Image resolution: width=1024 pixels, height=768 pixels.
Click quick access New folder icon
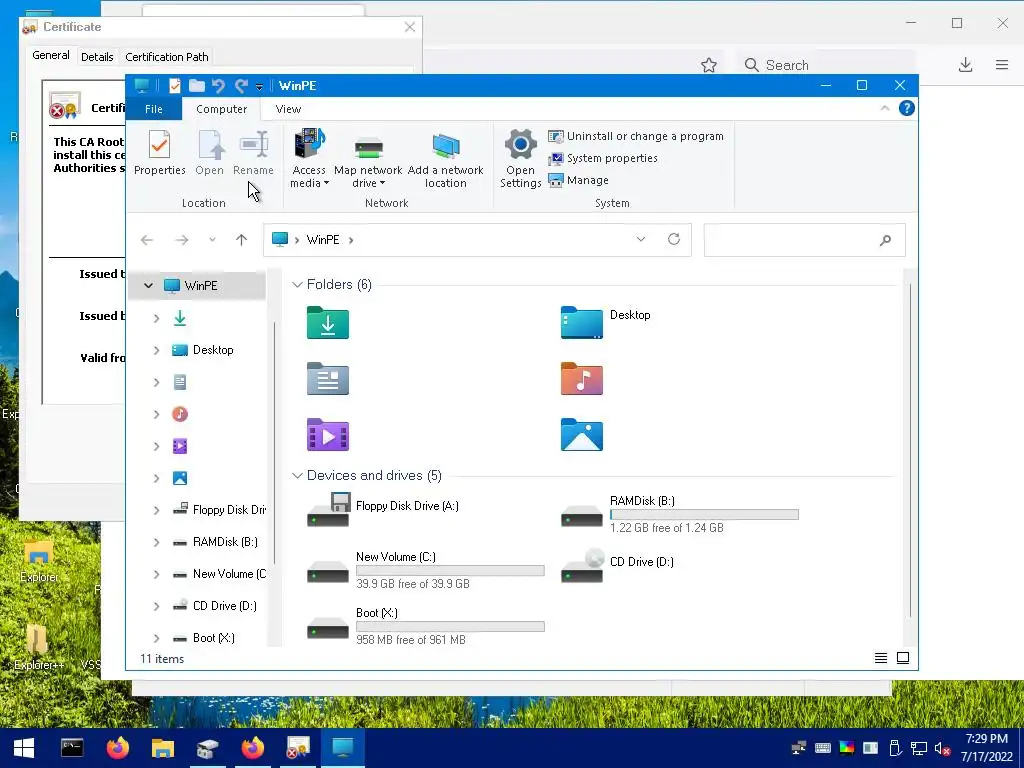[x=197, y=86]
